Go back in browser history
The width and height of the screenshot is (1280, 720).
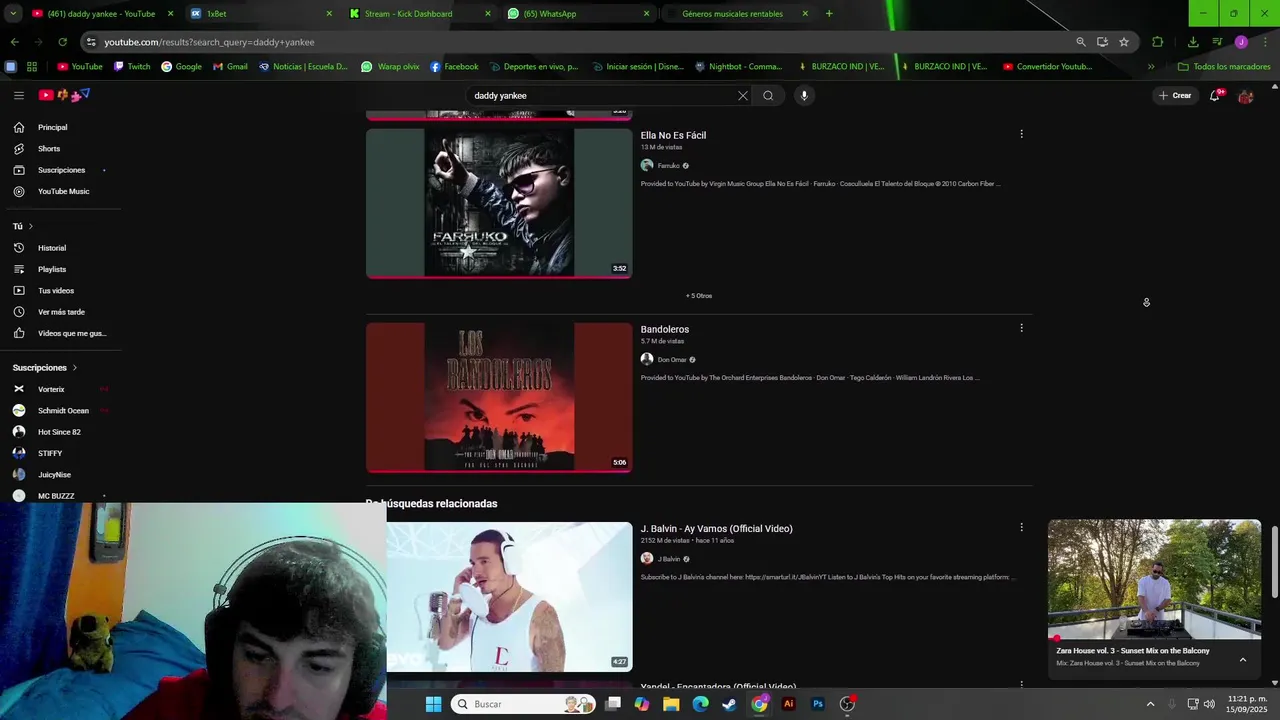click(14, 42)
